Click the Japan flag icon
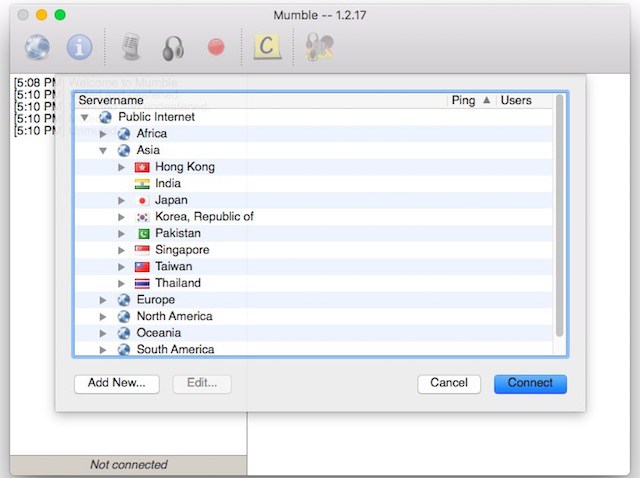 click(142, 200)
